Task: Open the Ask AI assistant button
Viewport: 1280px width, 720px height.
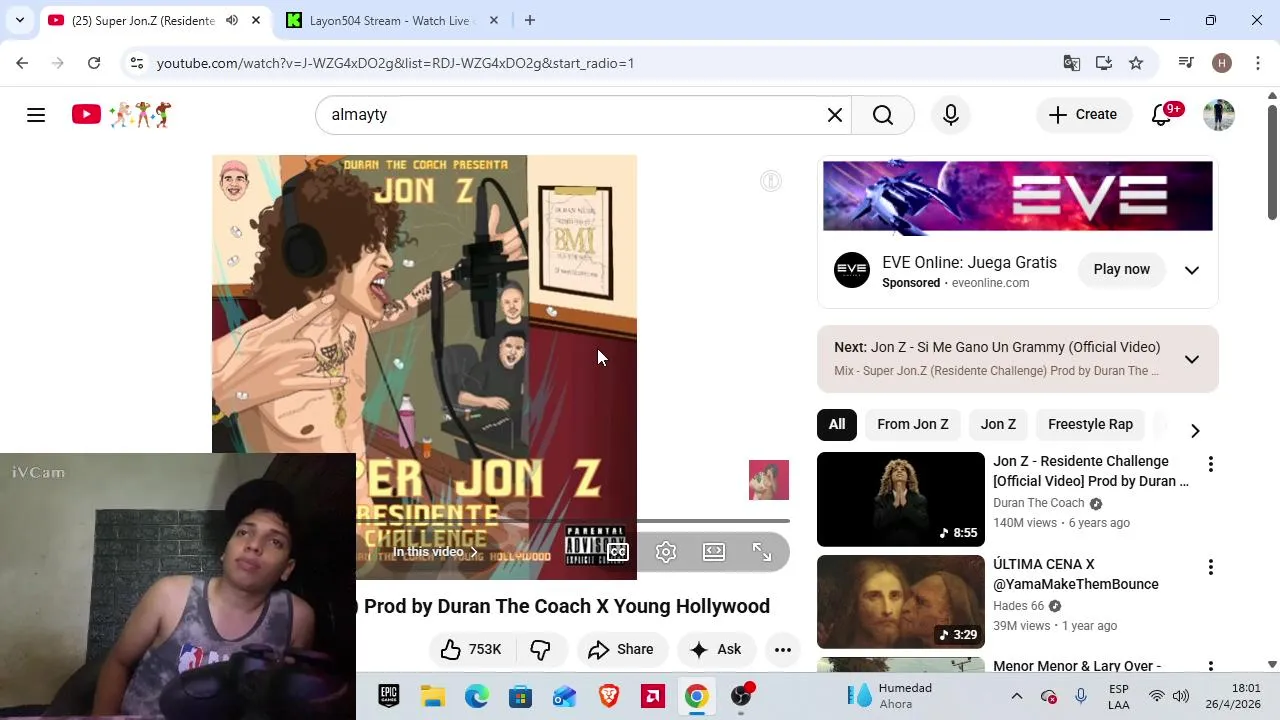Action: (716, 650)
